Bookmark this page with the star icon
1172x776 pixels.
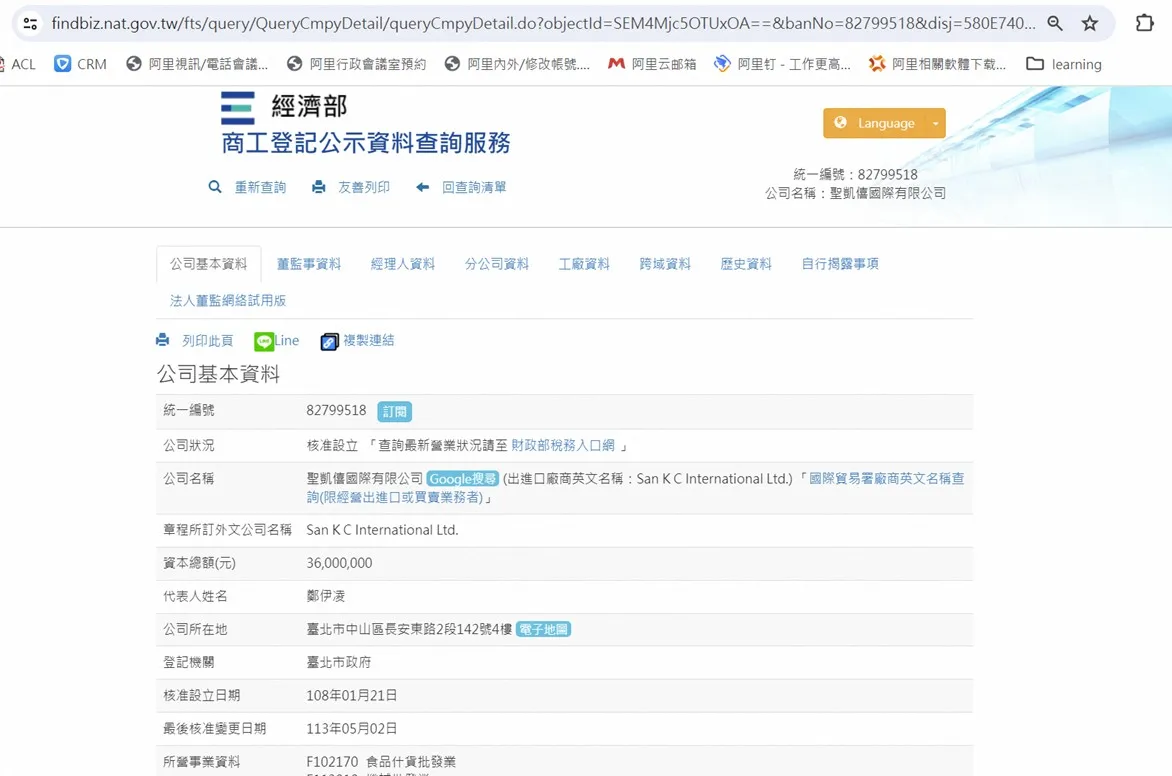[x=1090, y=23]
